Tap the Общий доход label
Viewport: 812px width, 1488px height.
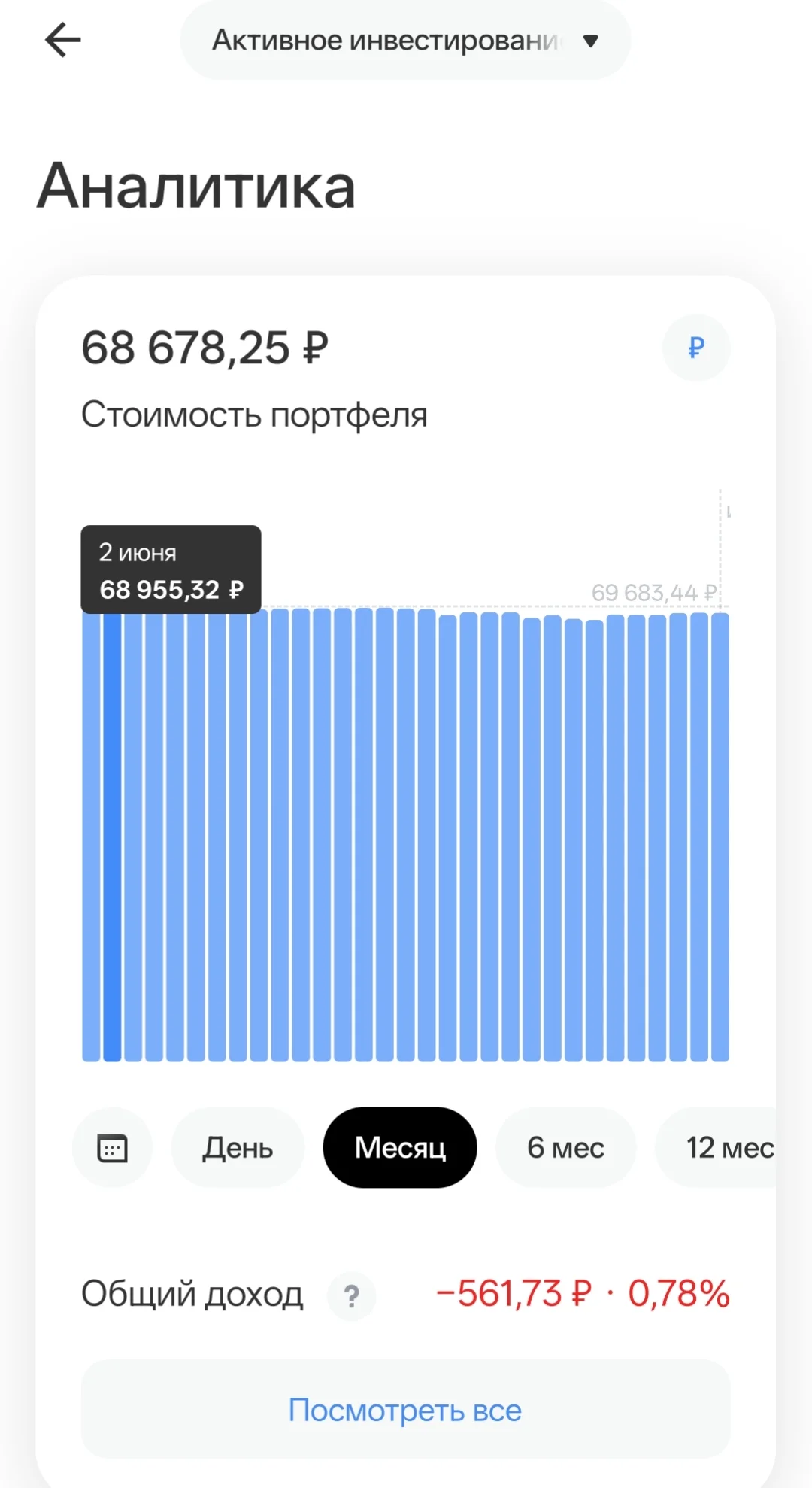(x=192, y=1295)
